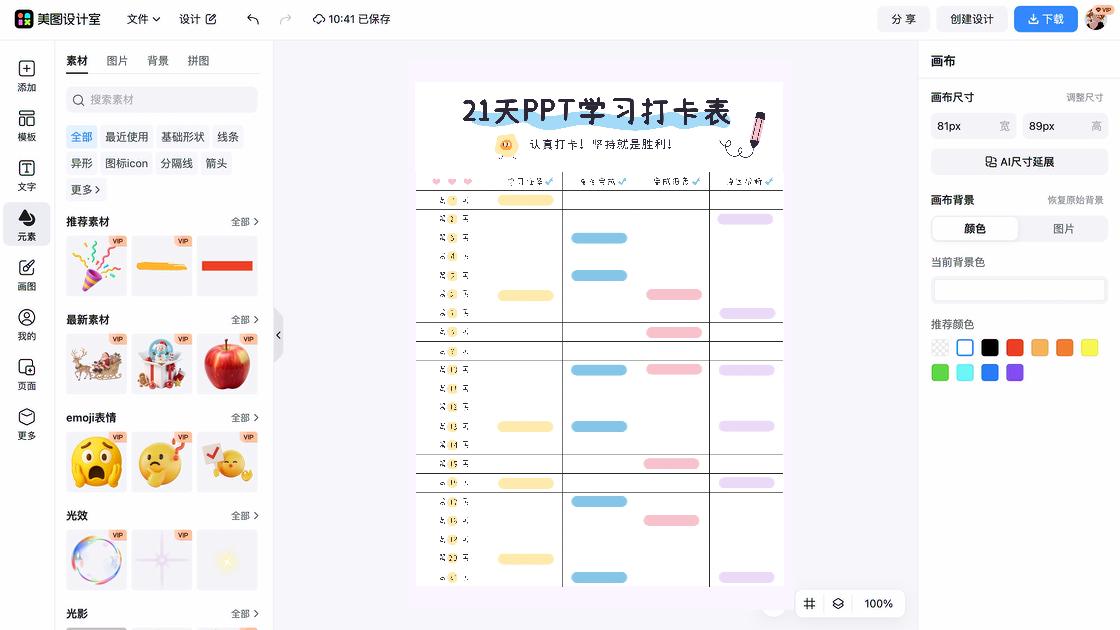Image resolution: width=1120 pixels, height=630 pixels.
Task: Select the 分隔线 filter chip
Action: coord(176,164)
